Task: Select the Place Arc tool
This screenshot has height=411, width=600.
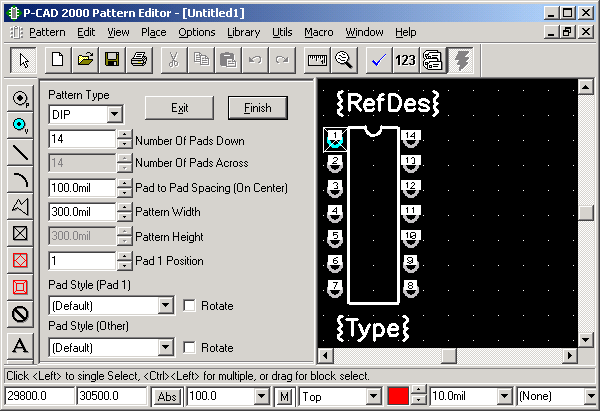Action: (x=20, y=179)
